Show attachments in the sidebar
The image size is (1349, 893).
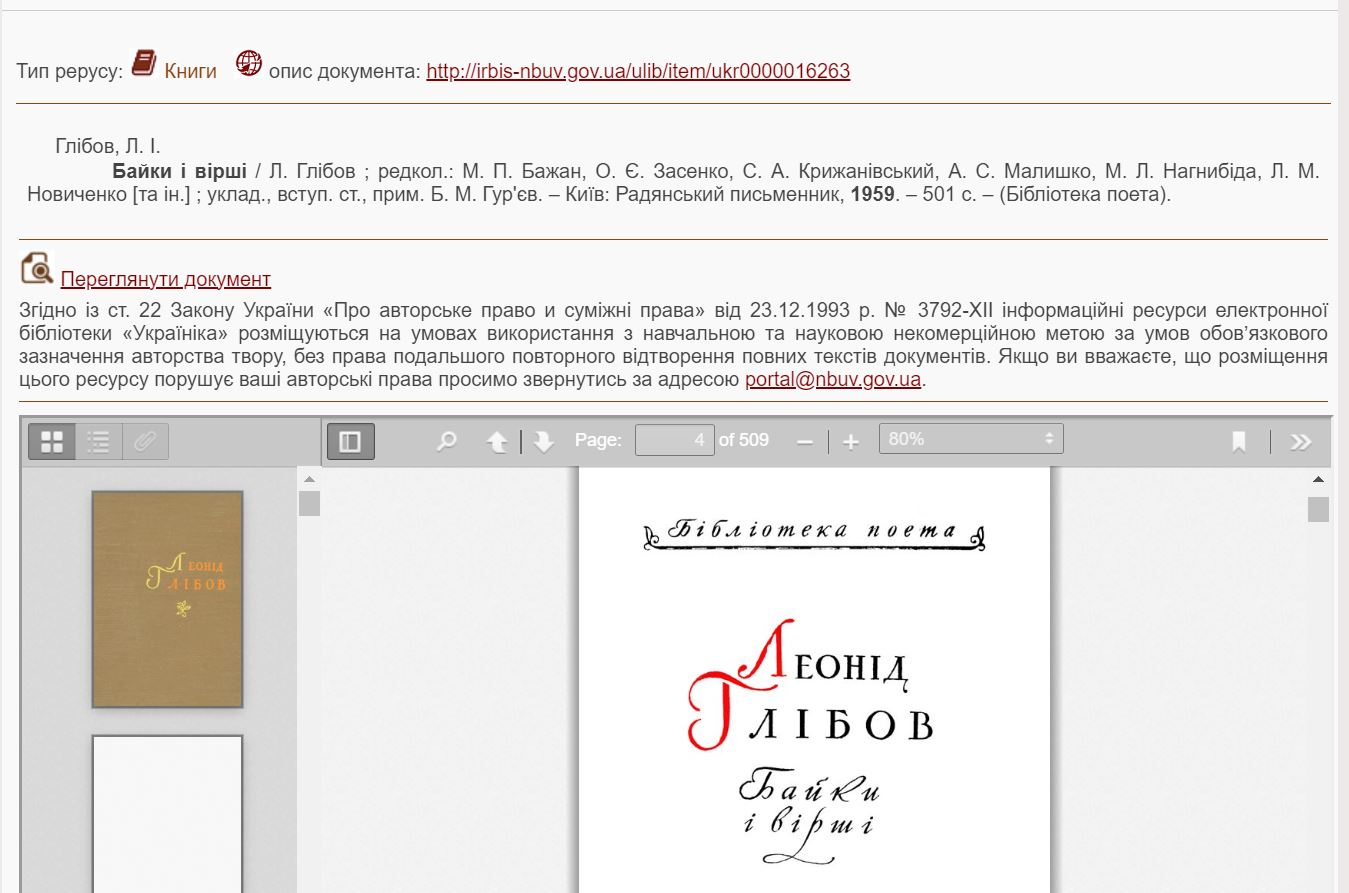click(145, 441)
